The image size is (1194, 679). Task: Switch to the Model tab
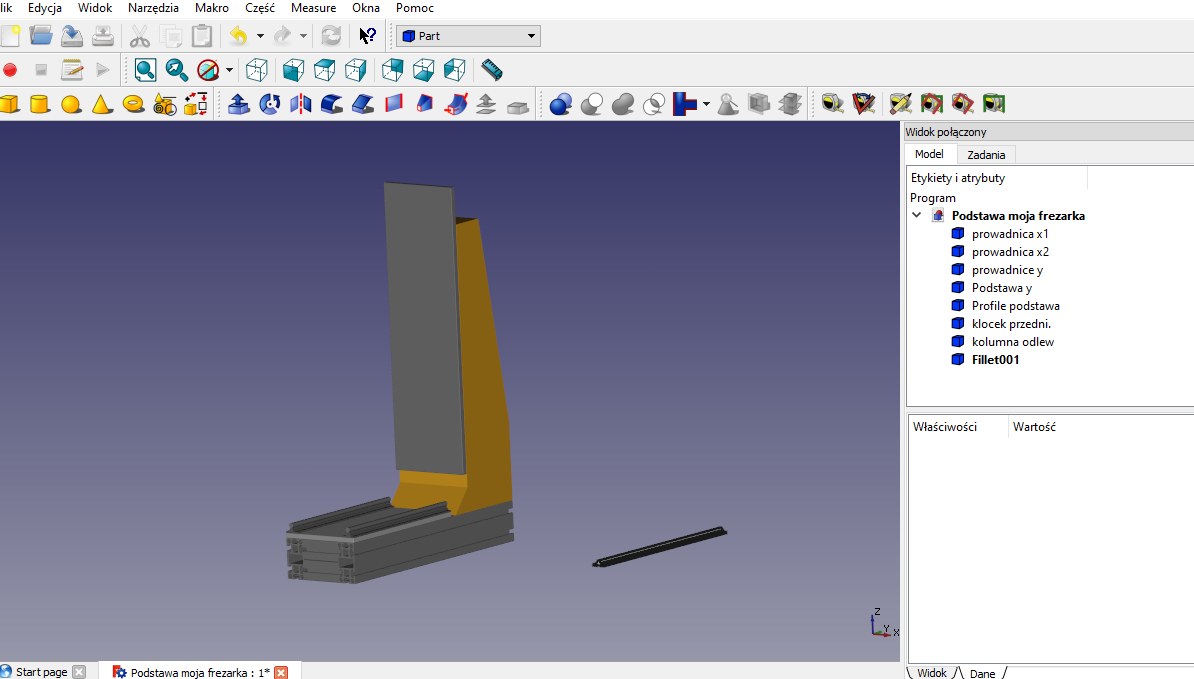coord(929,154)
